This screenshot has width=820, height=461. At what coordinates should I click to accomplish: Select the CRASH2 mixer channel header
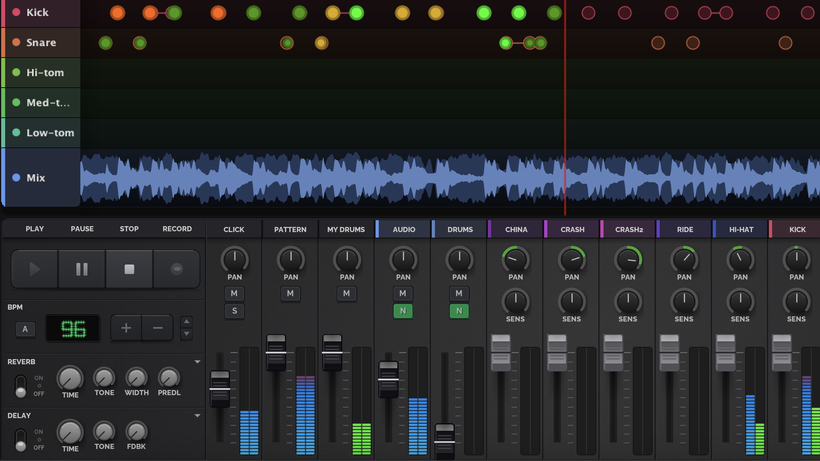tap(629, 229)
